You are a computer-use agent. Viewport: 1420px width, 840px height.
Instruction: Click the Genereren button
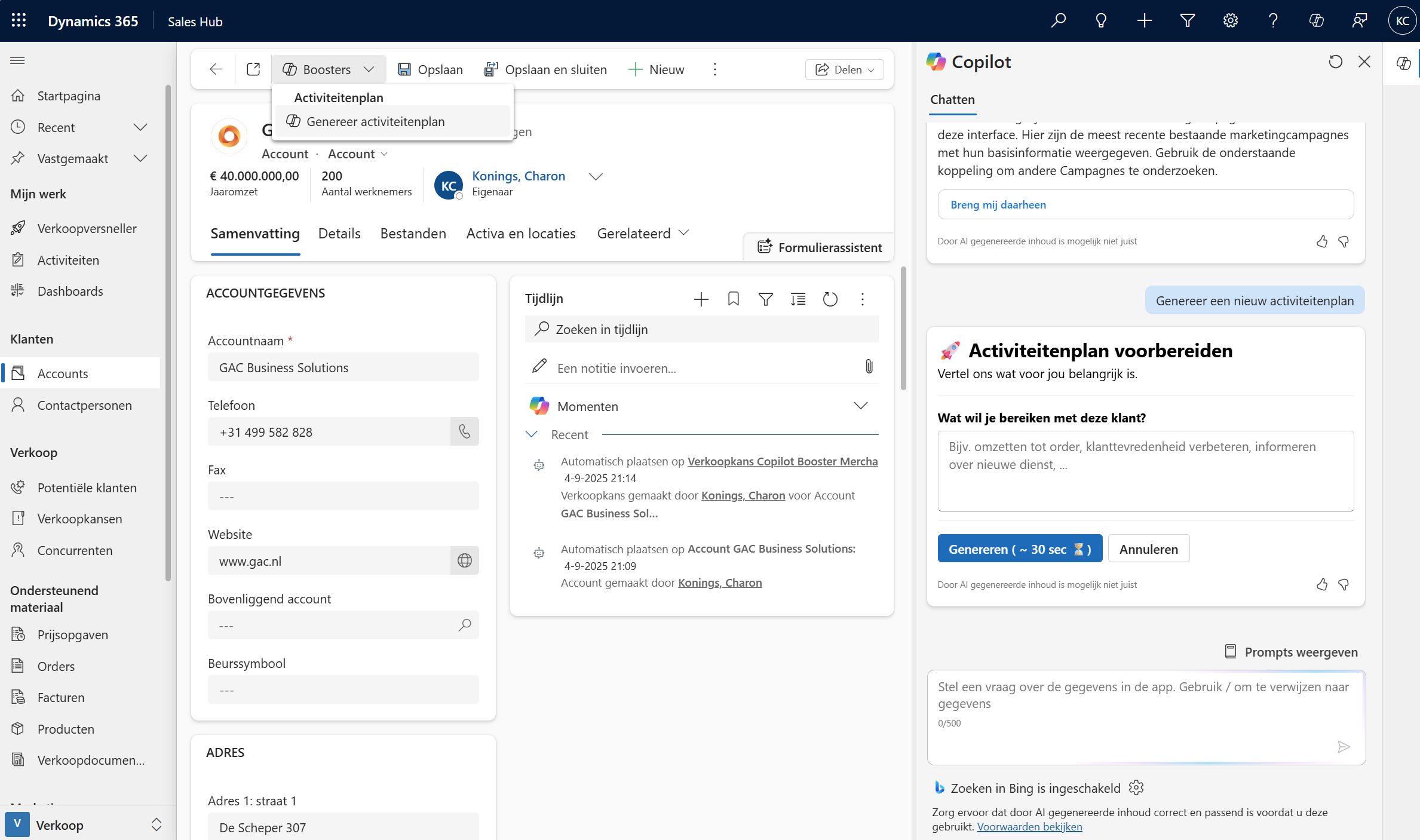pos(1019,548)
